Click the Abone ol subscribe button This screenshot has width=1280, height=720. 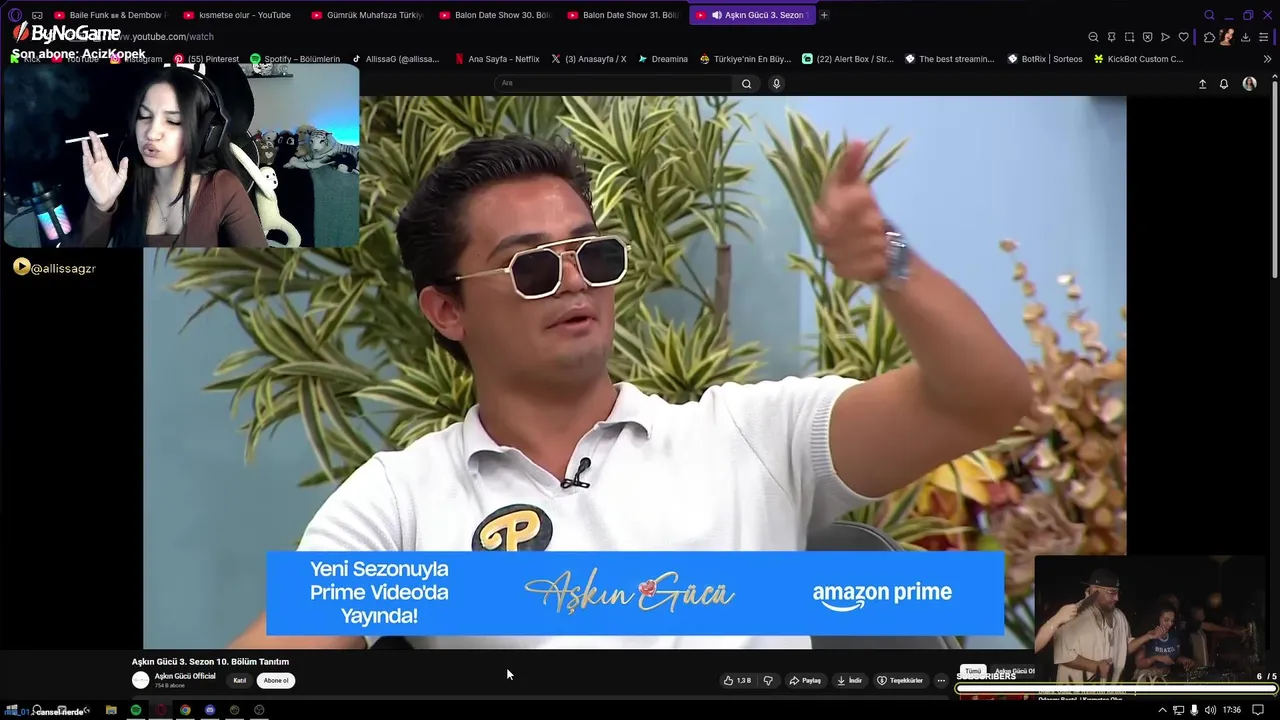[276, 680]
